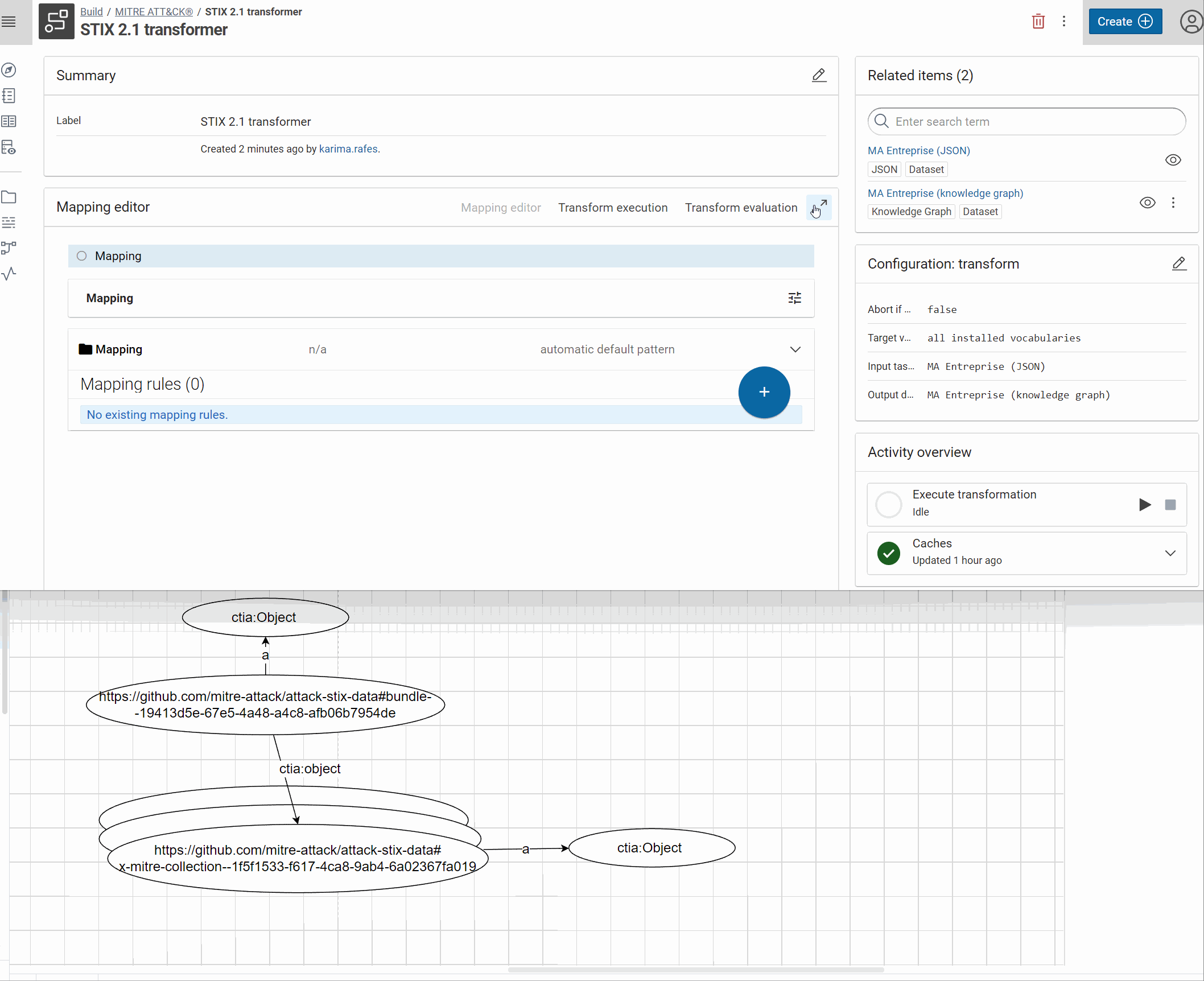
Task: Open more options for knowledge graph item
Action: click(x=1173, y=203)
